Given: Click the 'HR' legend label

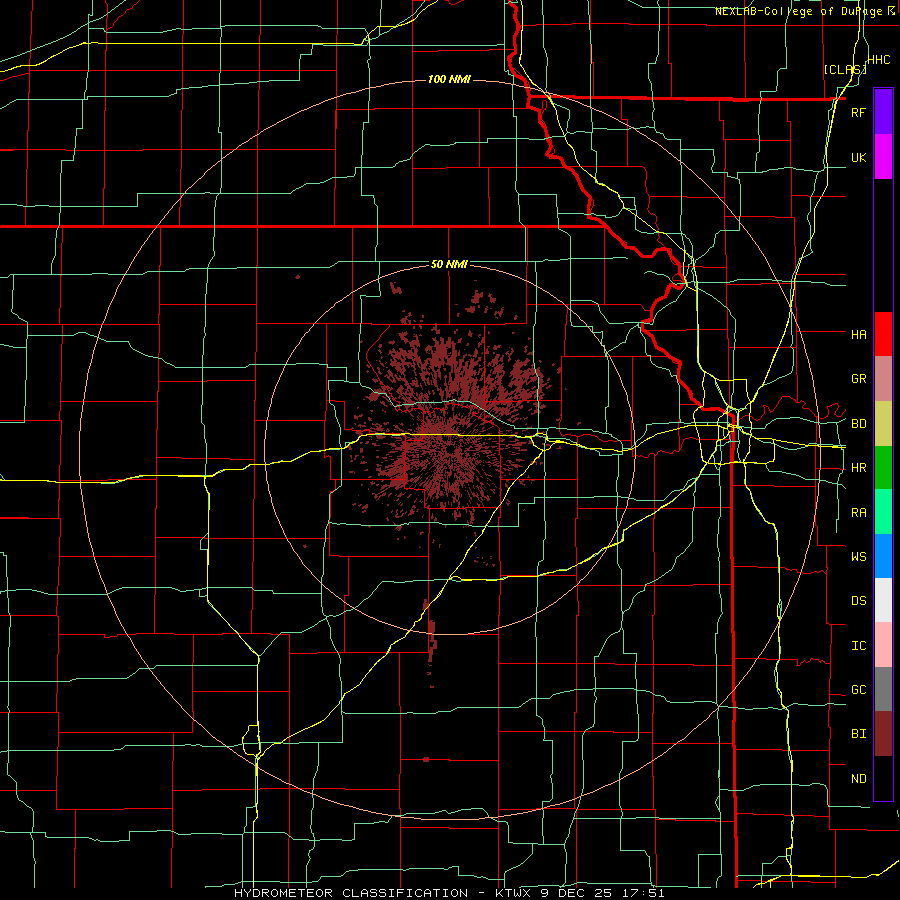Looking at the screenshot, I should click(858, 468).
